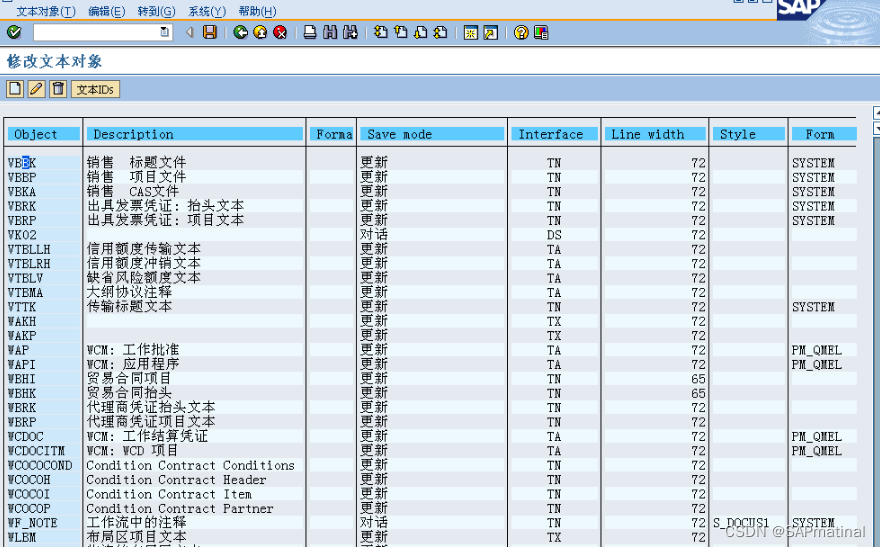Click the Save floppy disk icon

click(x=210, y=33)
